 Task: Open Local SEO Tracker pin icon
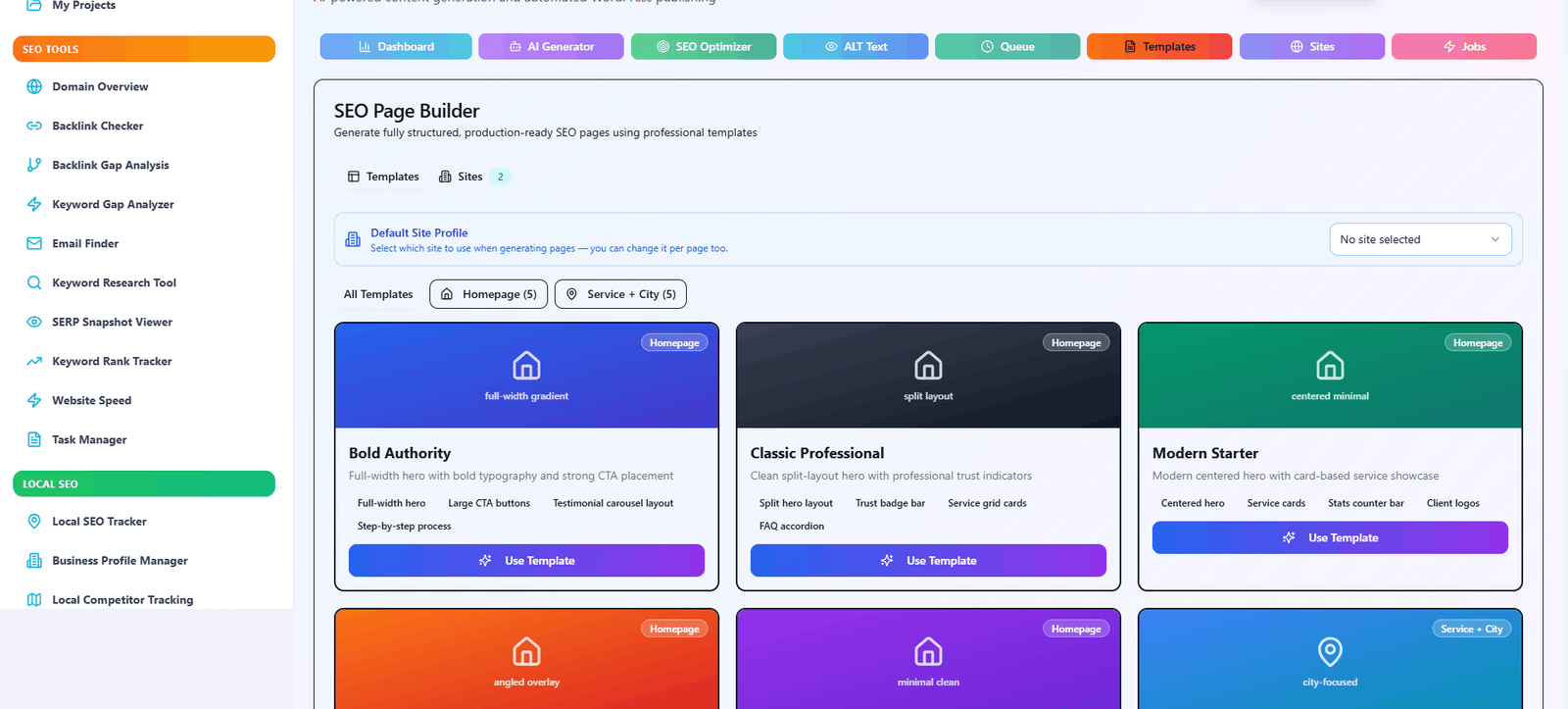[x=34, y=522]
